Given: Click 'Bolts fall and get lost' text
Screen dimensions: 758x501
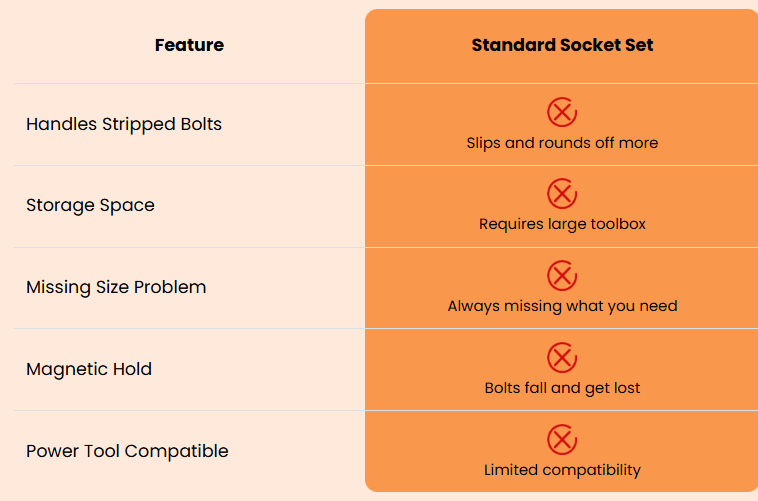Looking at the screenshot, I should 562,388.
